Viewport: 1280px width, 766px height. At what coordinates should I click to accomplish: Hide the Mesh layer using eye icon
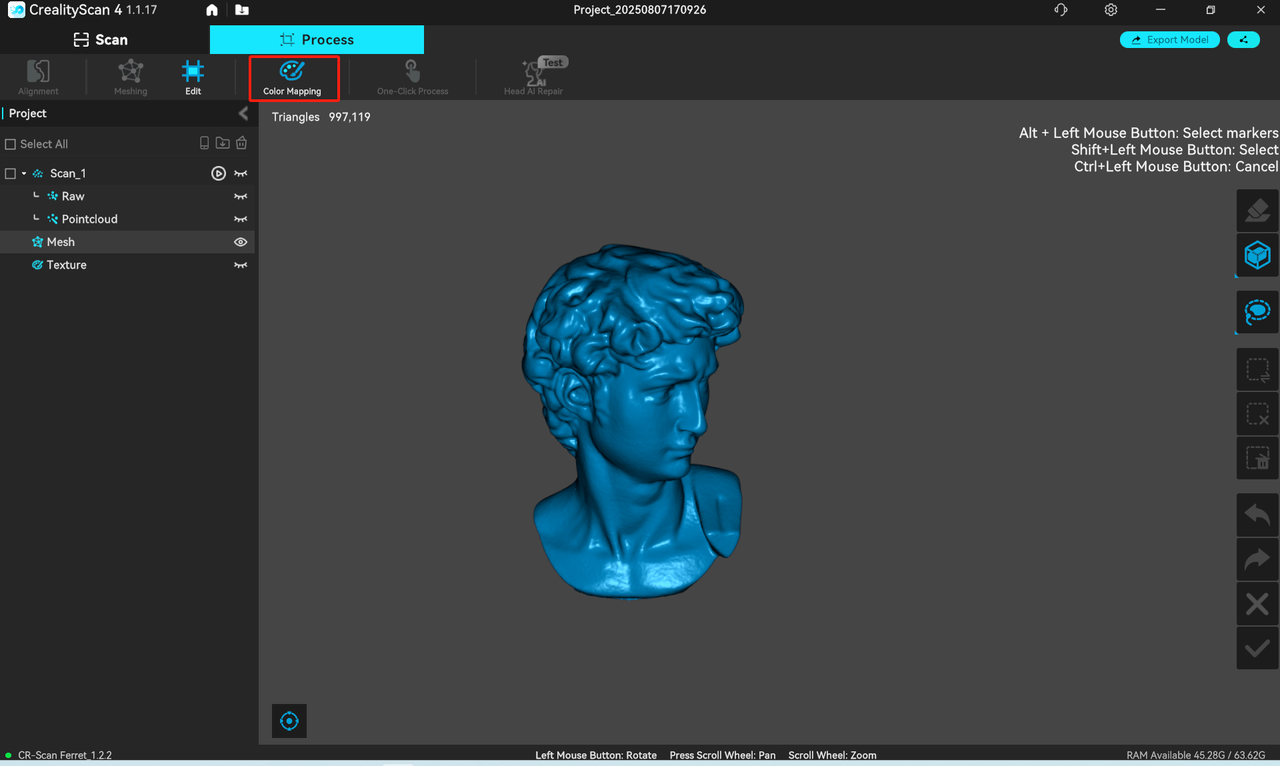[240, 242]
